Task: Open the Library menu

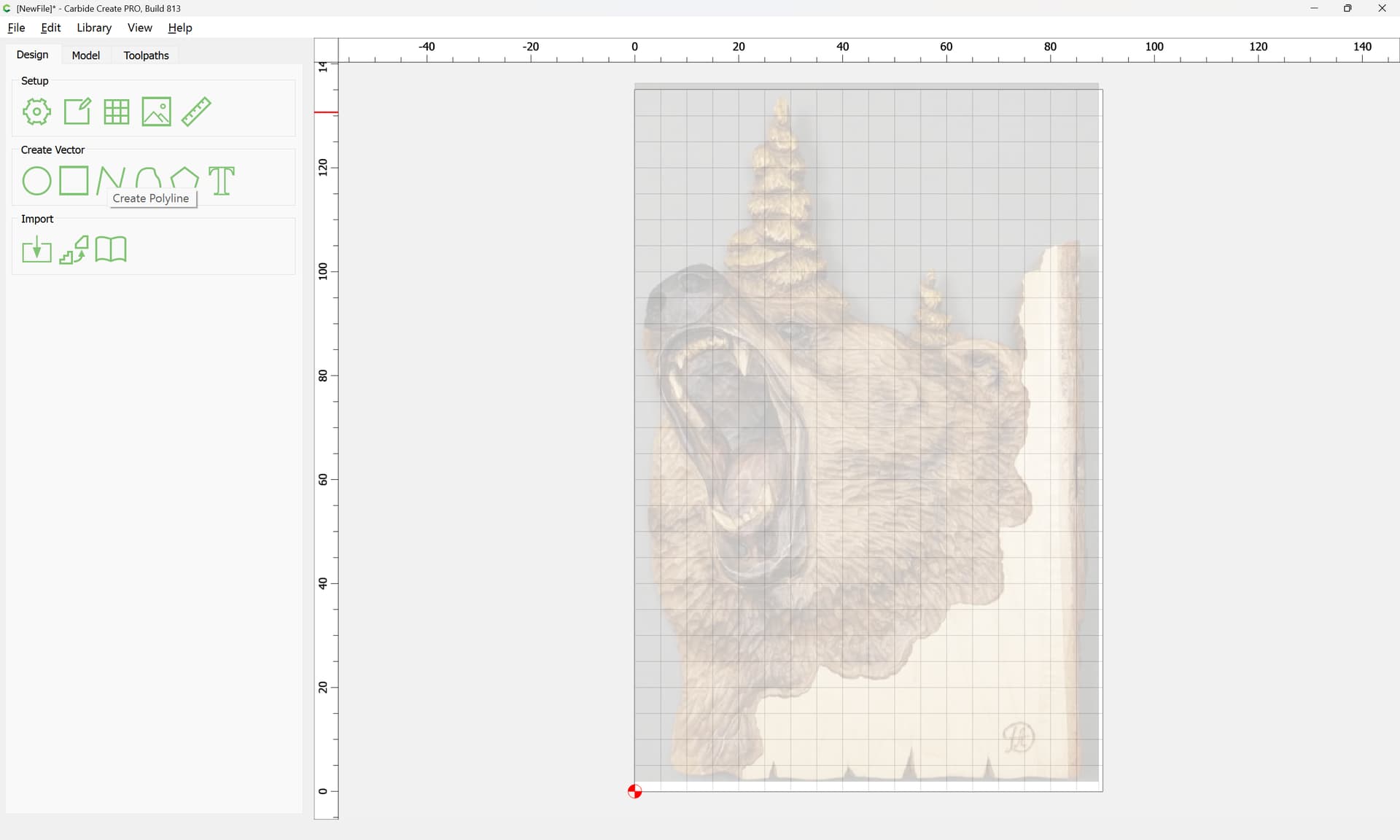Action: click(x=94, y=28)
